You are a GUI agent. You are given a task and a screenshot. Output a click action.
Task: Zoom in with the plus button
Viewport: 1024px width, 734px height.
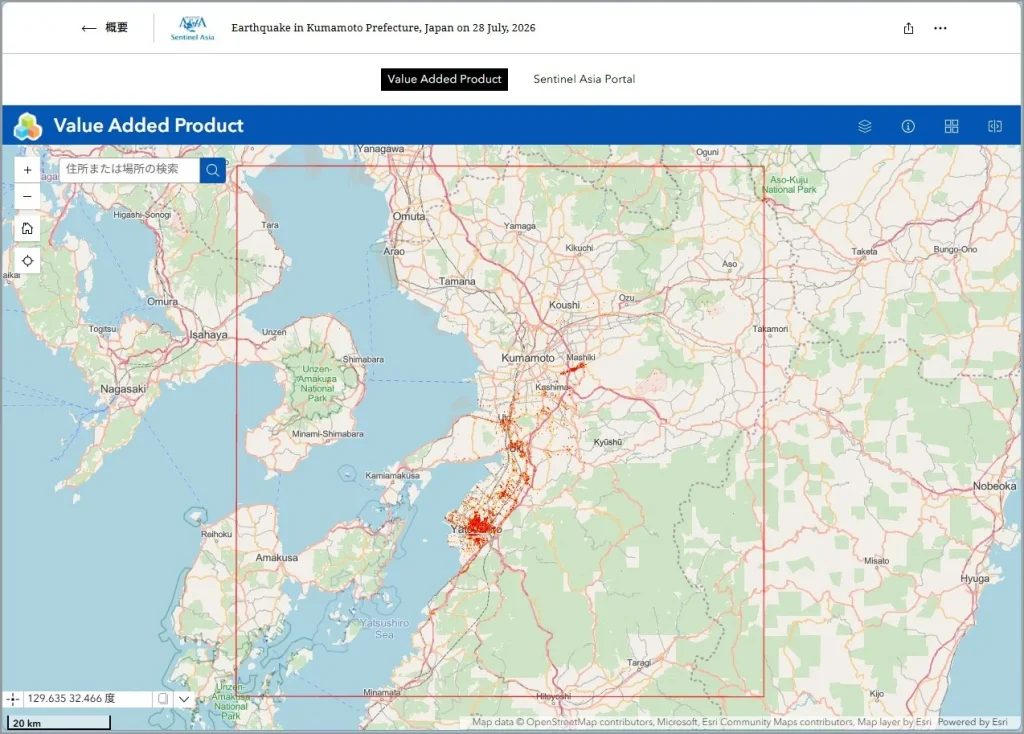click(x=27, y=170)
